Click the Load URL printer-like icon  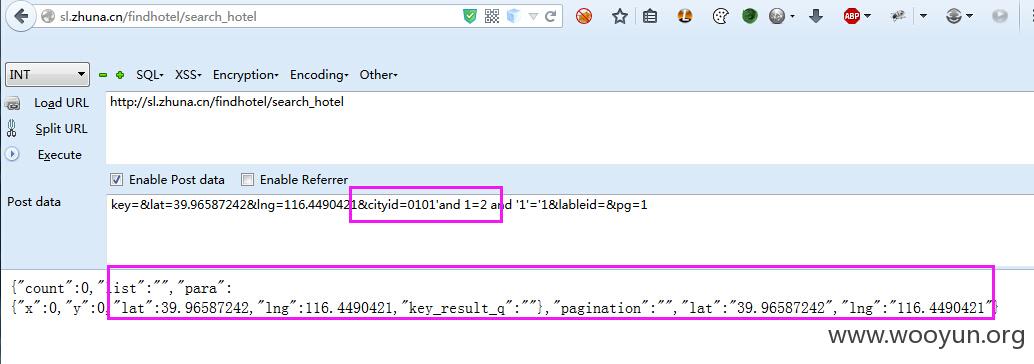pos(13,104)
